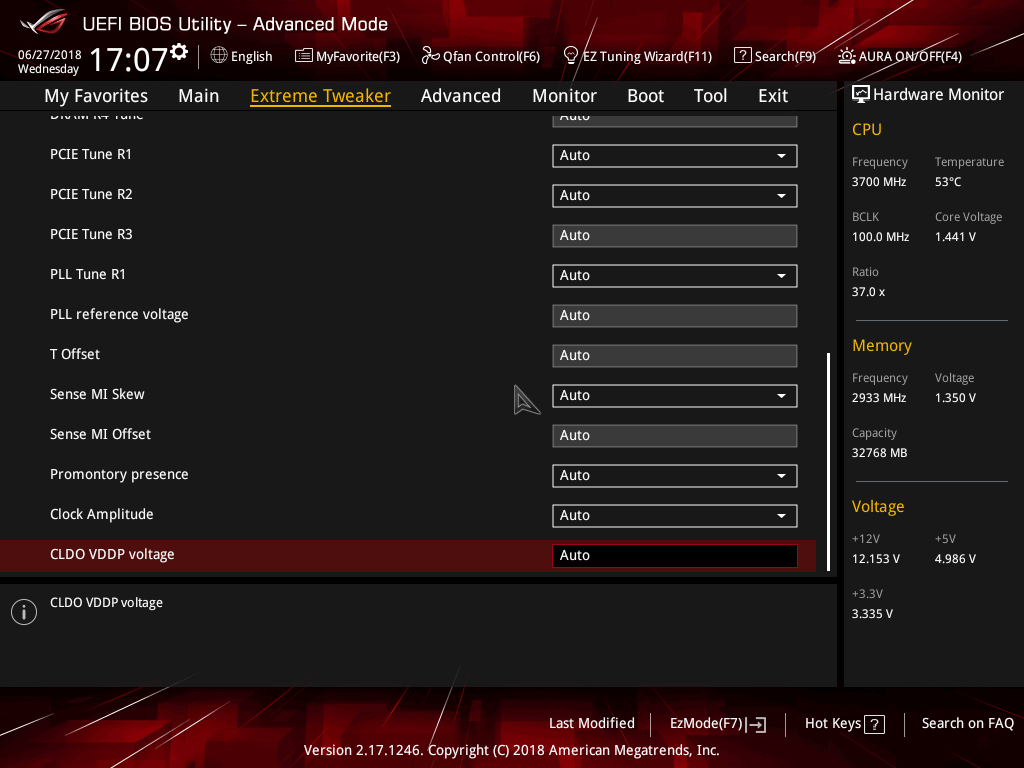The image size is (1024, 768).
Task: Select the T Offset row label
Action: [x=74, y=354]
